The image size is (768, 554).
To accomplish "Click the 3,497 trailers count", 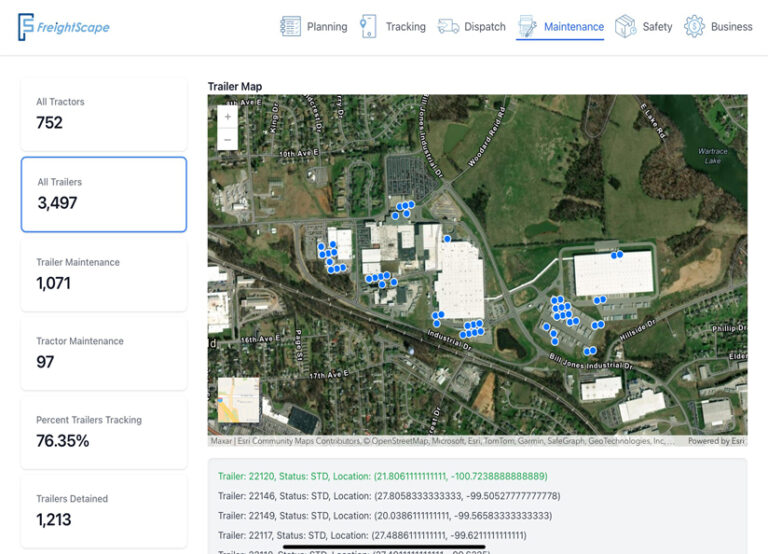I will point(57,203).
